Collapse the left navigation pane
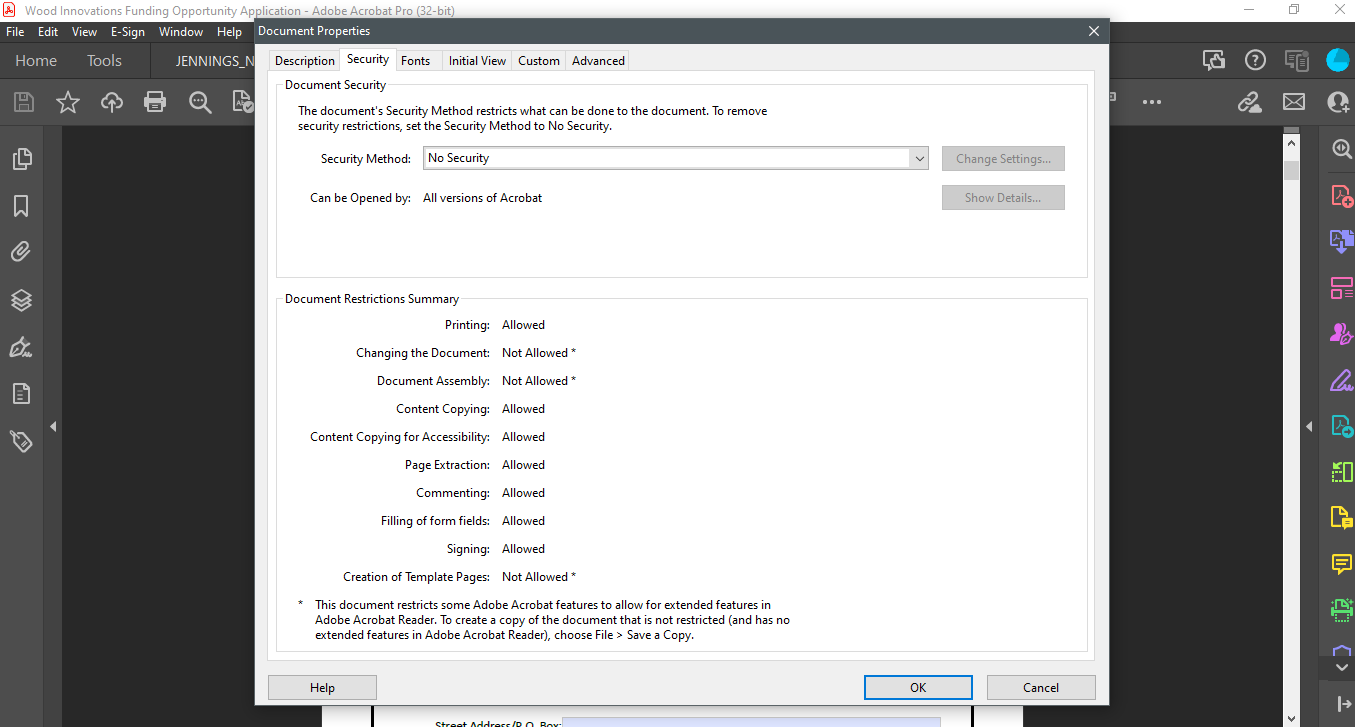 tap(53, 425)
